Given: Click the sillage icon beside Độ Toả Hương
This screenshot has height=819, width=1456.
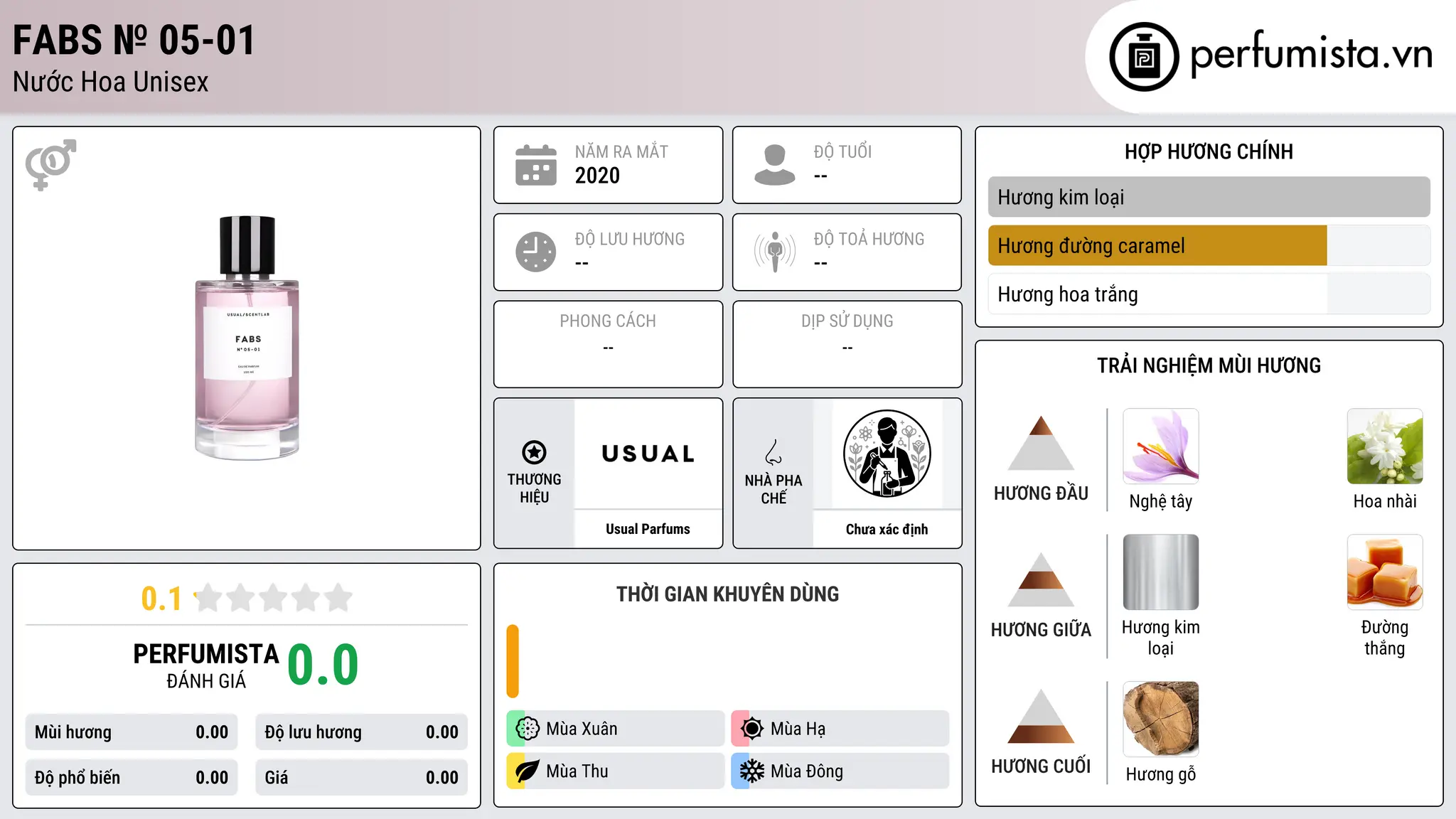Looking at the screenshot, I should 775,252.
